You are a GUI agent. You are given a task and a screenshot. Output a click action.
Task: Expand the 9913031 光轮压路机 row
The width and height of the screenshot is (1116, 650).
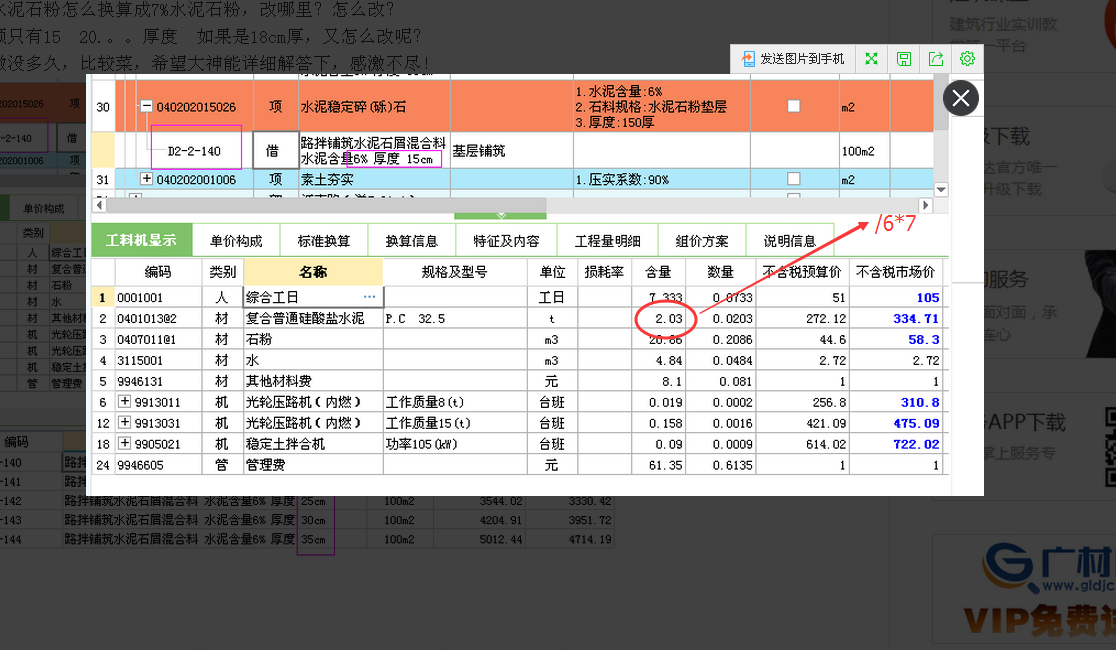coord(125,422)
